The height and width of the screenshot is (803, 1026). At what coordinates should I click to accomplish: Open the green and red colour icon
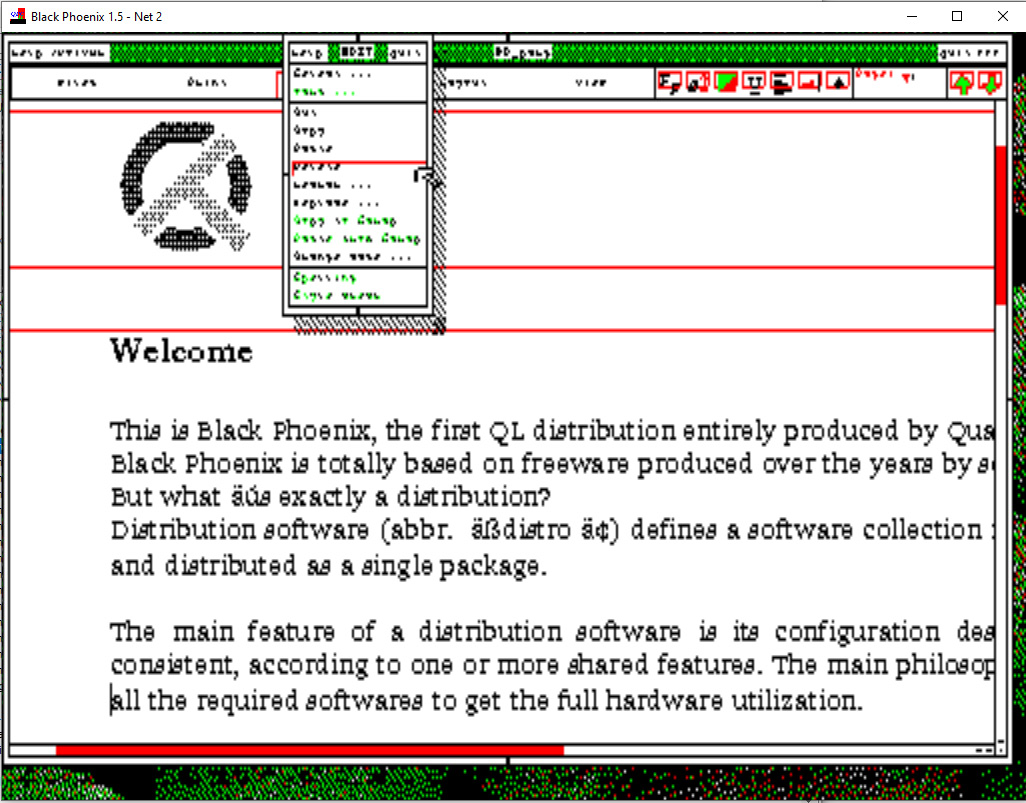click(x=726, y=82)
